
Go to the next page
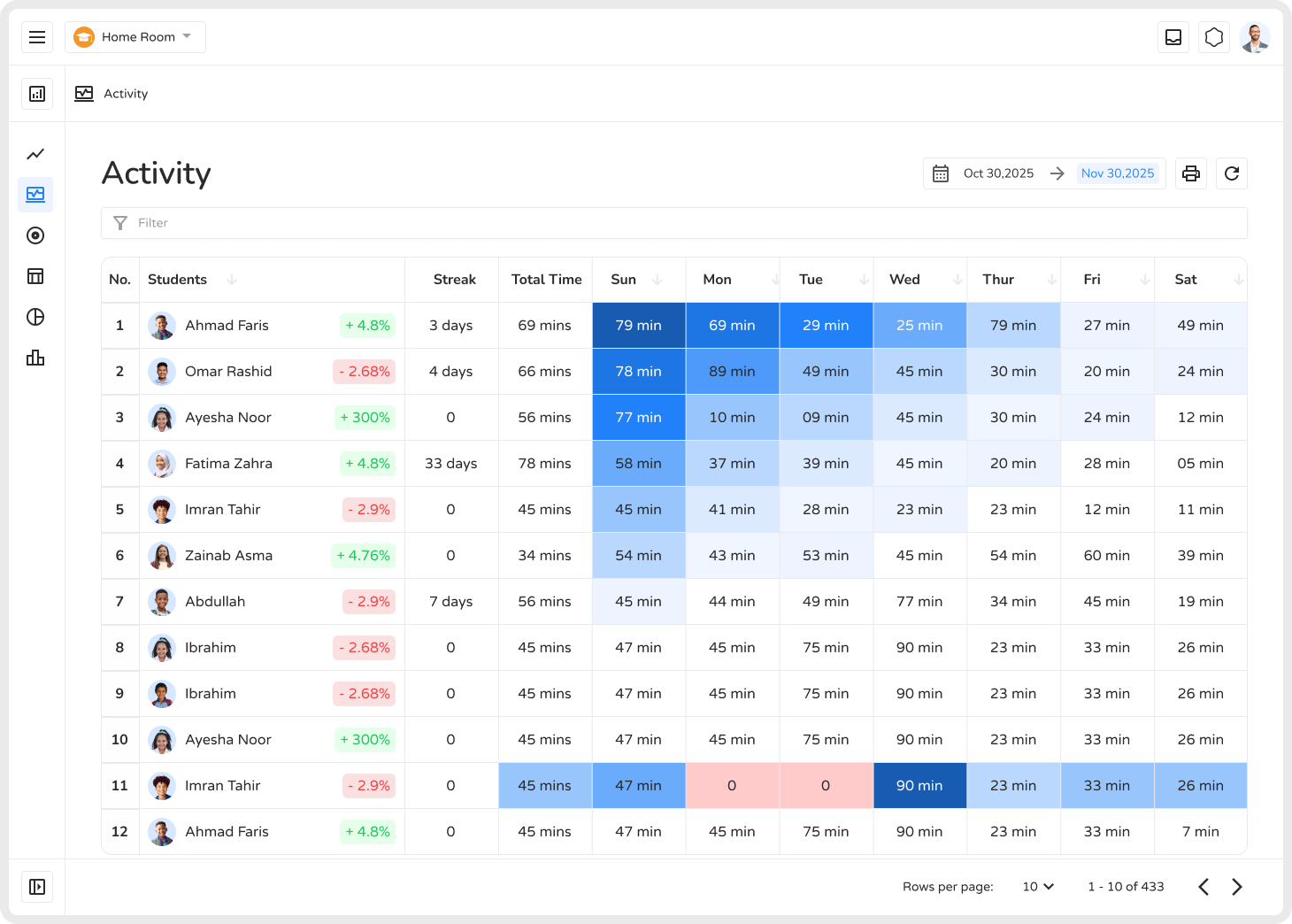tap(1237, 887)
